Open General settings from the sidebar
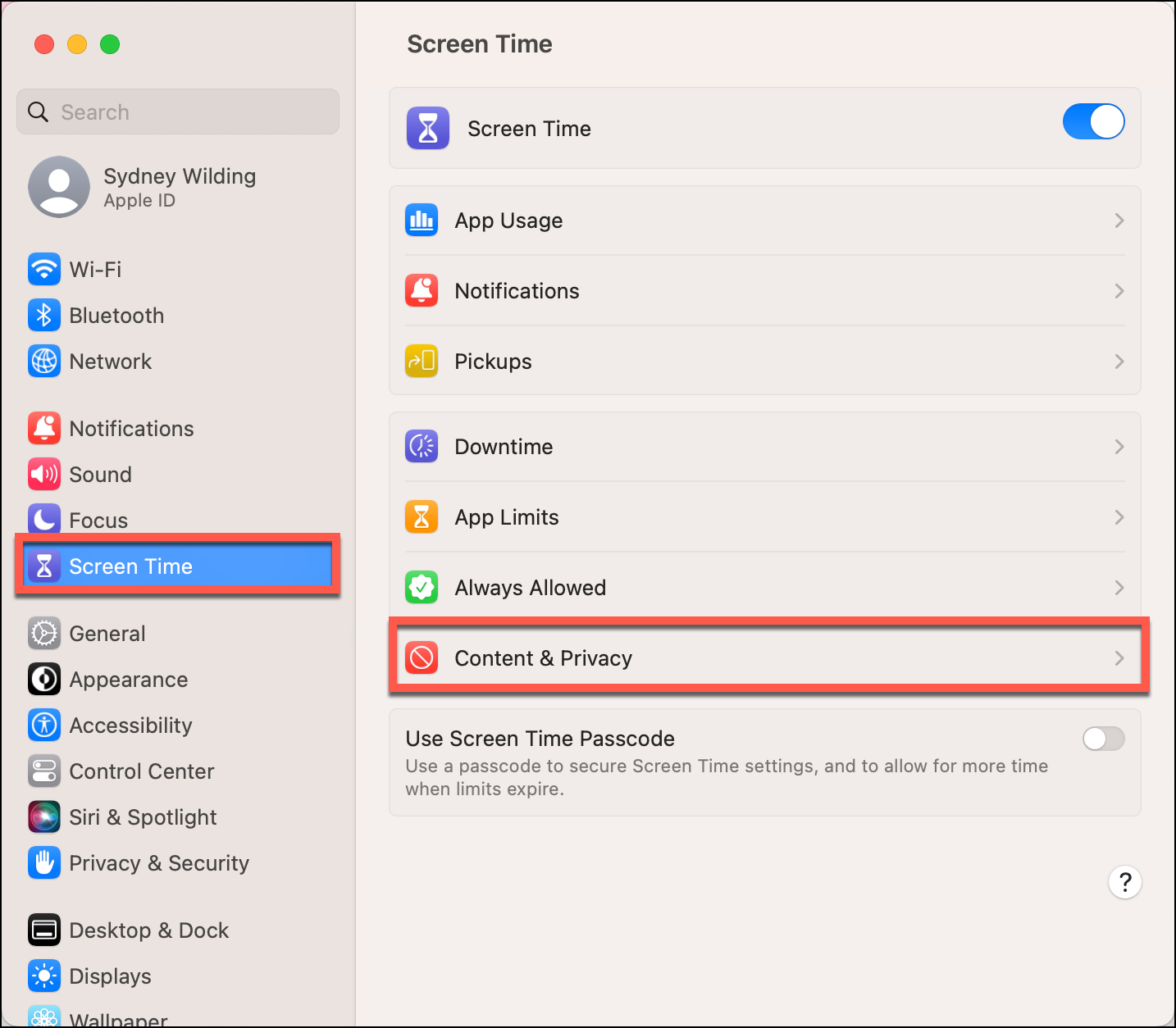Viewport: 1176px width, 1028px height. pyautogui.click(x=178, y=633)
